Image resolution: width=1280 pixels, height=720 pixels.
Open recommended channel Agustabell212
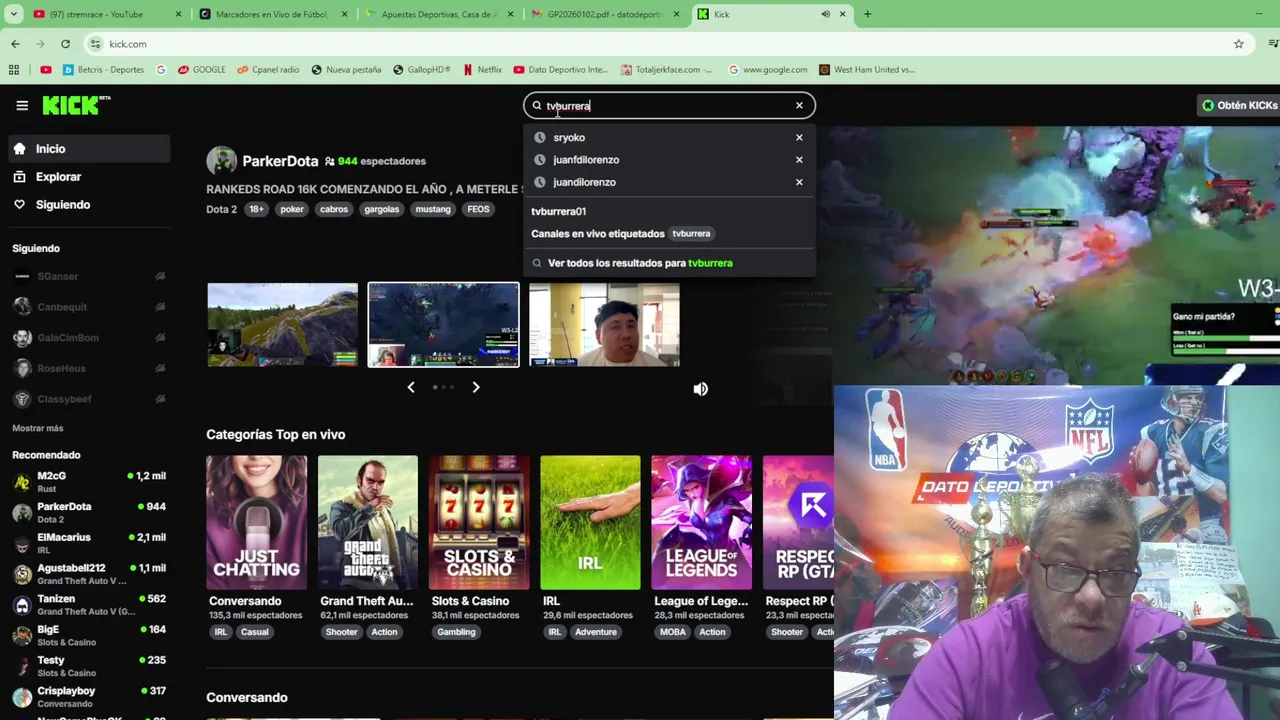(x=88, y=574)
